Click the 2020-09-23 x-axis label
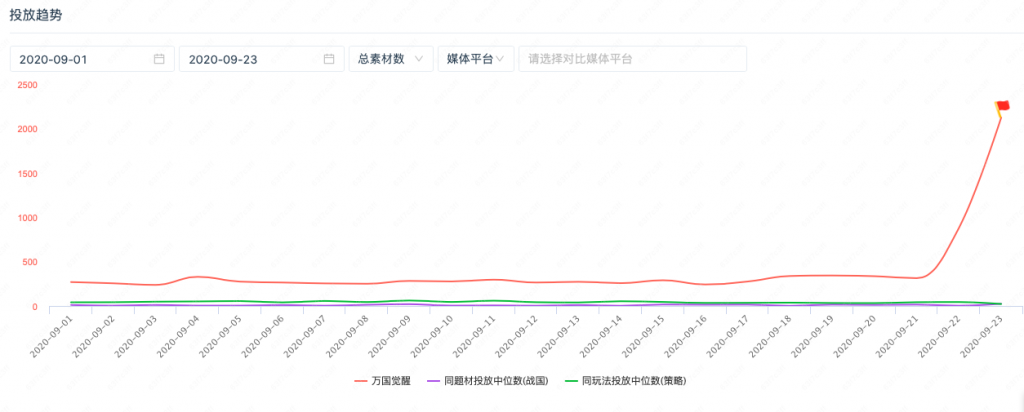Screen dimensions: 1024x412 [x=981, y=335]
